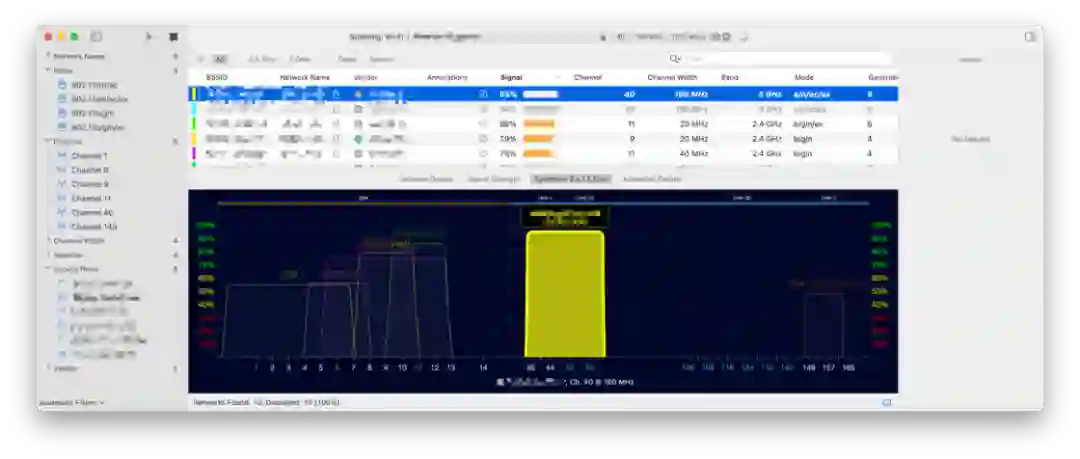The height and width of the screenshot is (459, 1080).
Task: Click the Signal column sort arrow
Action: pyautogui.click(x=557, y=78)
